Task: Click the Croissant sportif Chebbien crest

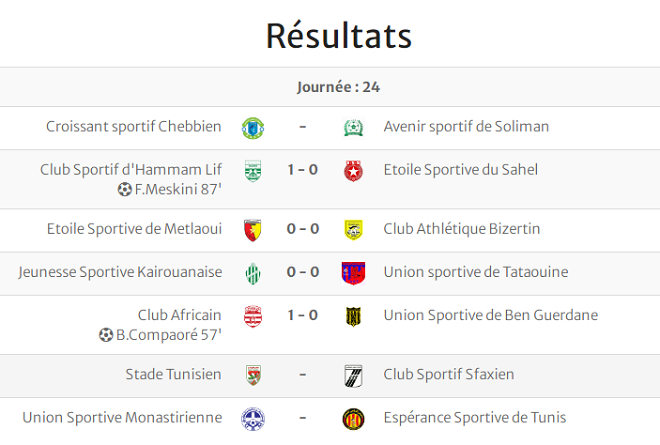Action: pyautogui.click(x=252, y=128)
